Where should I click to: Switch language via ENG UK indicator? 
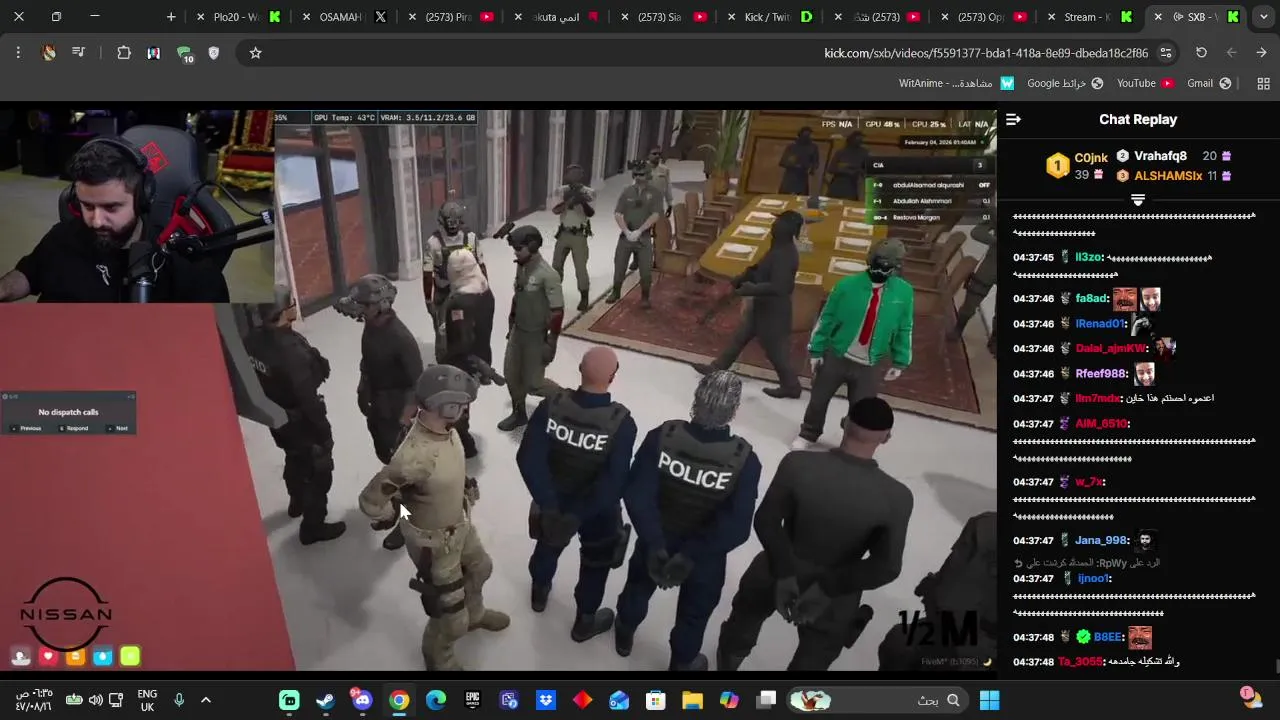[147, 700]
